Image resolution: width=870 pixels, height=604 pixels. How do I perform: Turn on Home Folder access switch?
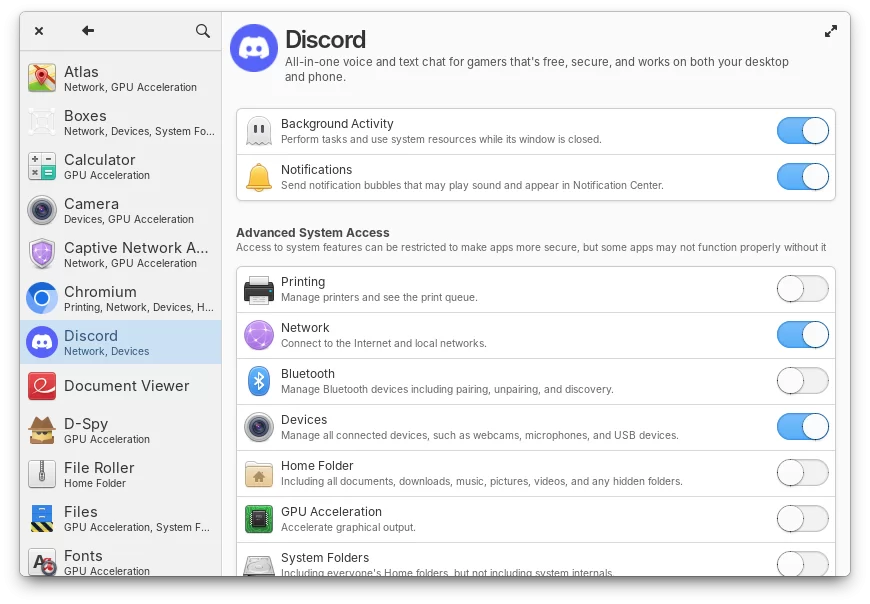[x=802, y=473]
